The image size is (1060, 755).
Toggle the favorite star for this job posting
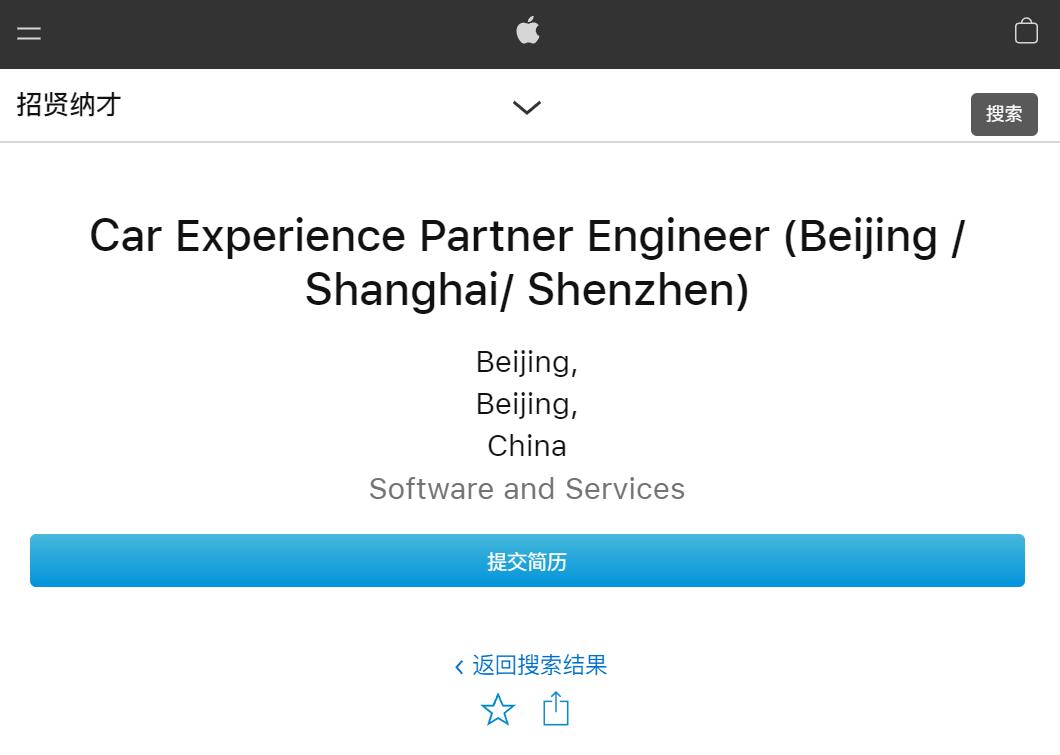pyautogui.click(x=498, y=709)
